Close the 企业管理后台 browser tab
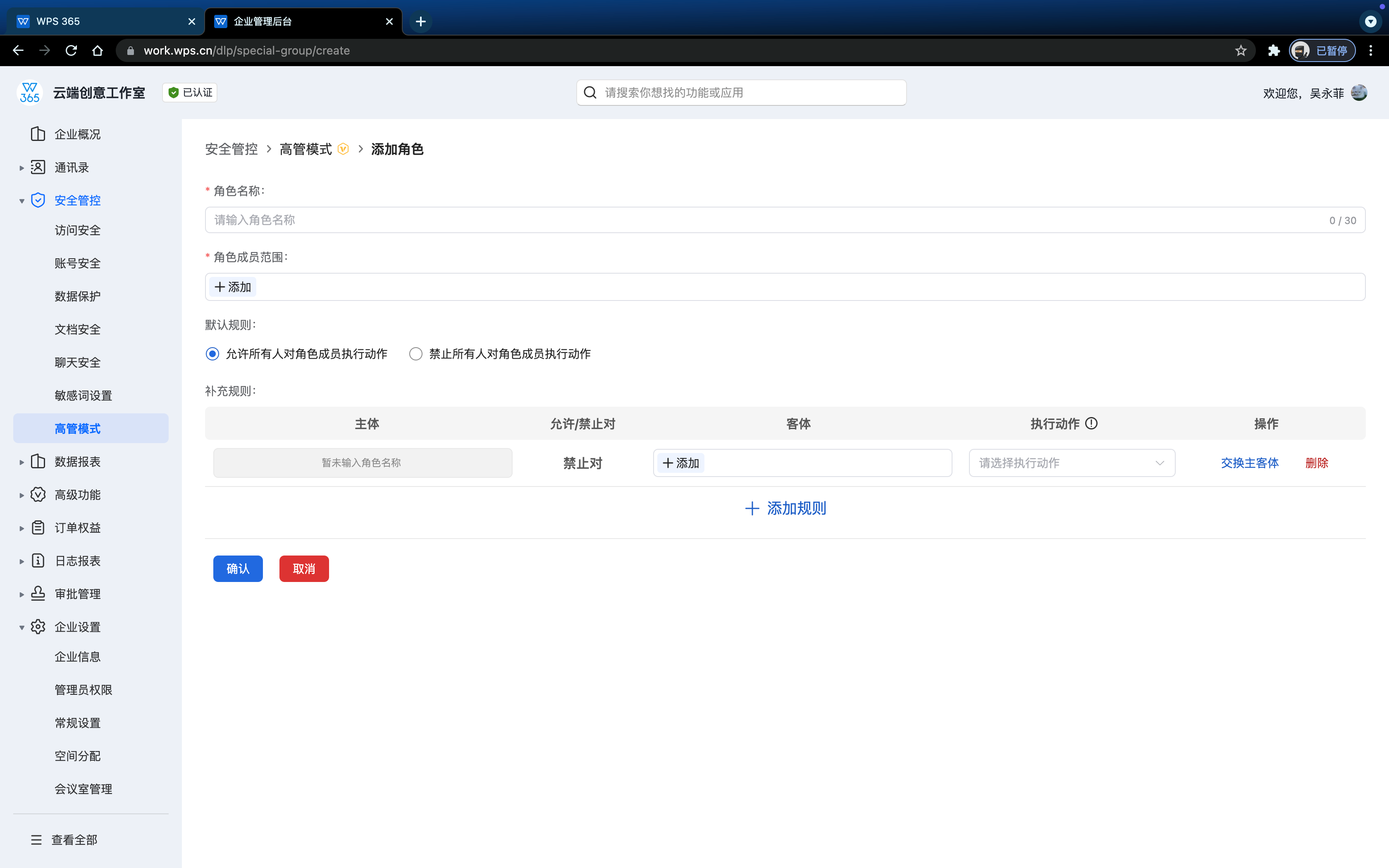 389,21
